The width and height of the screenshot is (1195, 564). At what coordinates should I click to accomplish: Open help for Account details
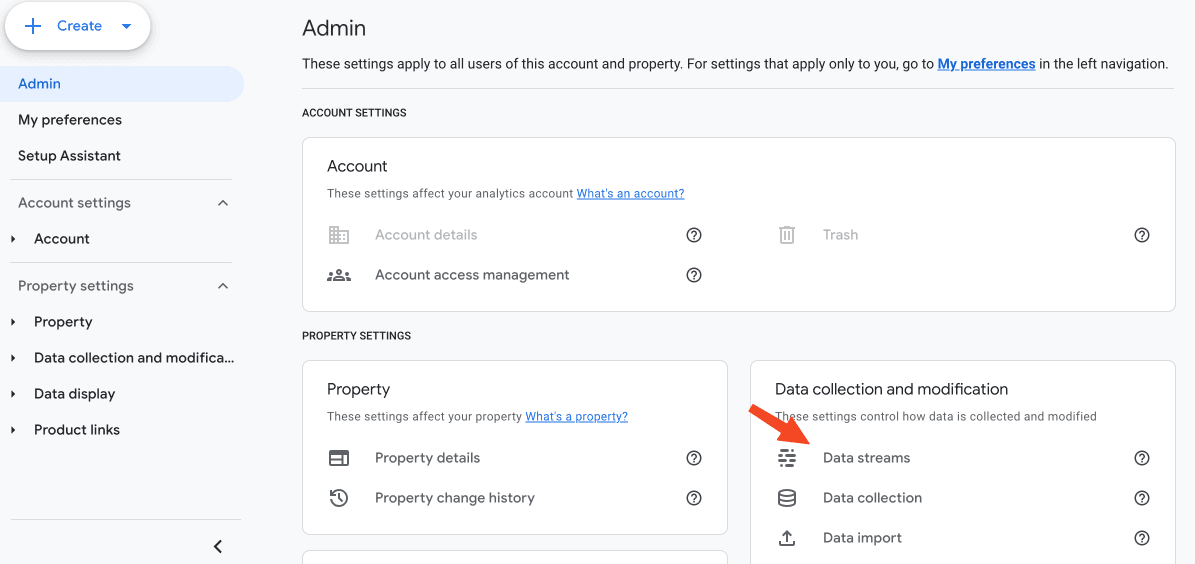[694, 235]
